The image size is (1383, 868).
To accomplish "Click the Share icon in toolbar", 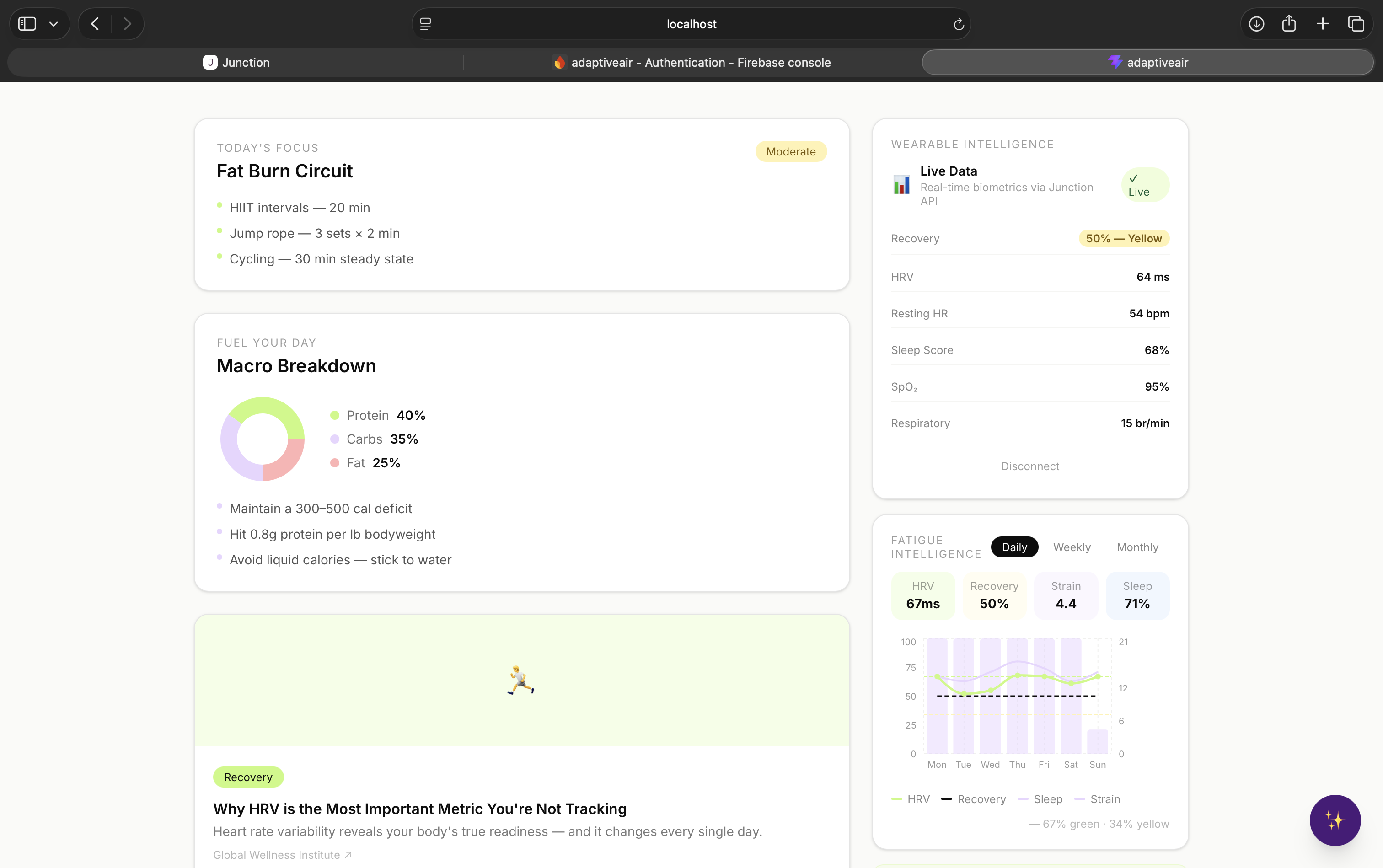I will point(1289,23).
